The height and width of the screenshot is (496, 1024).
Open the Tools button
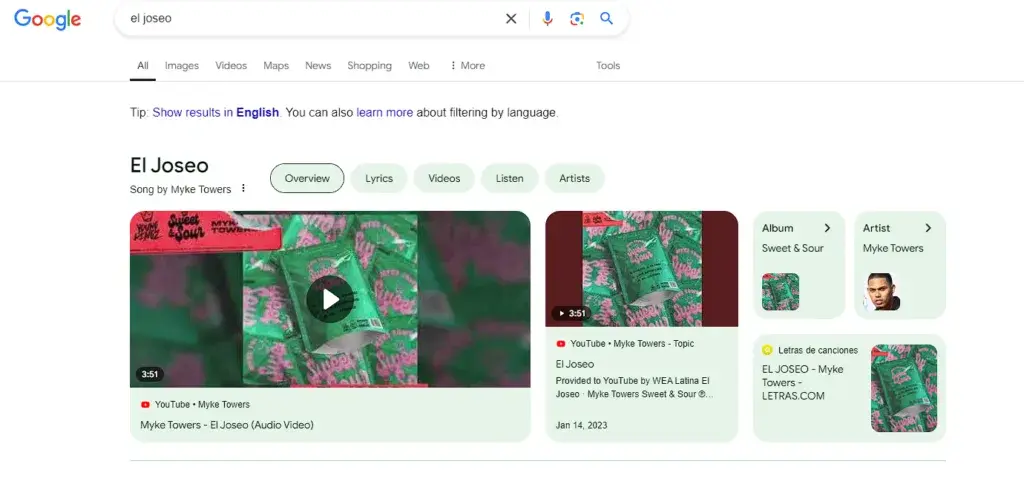(x=608, y=65)
